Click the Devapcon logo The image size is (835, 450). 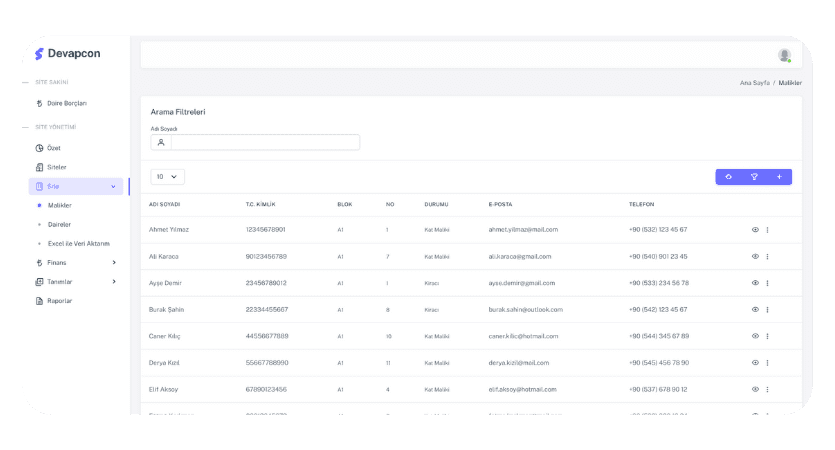pos(67,54)
